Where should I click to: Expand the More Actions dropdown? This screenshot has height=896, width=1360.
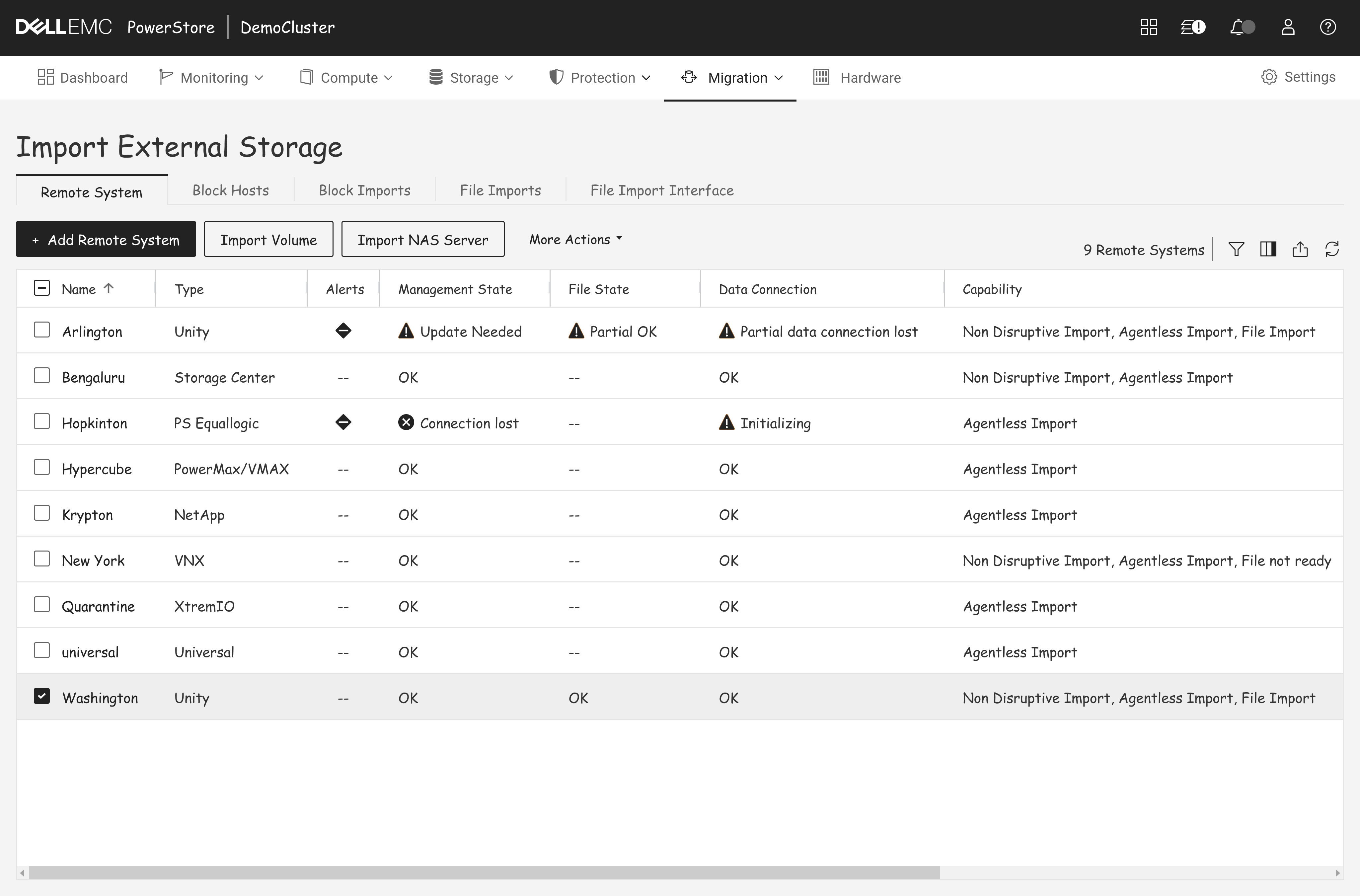(575, 239)
